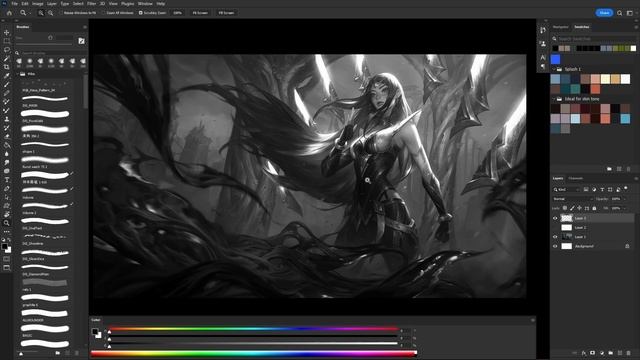Show Layer 2 by clicking its visibility box
This screenshot has width=640, height=360.
(555, 228)
